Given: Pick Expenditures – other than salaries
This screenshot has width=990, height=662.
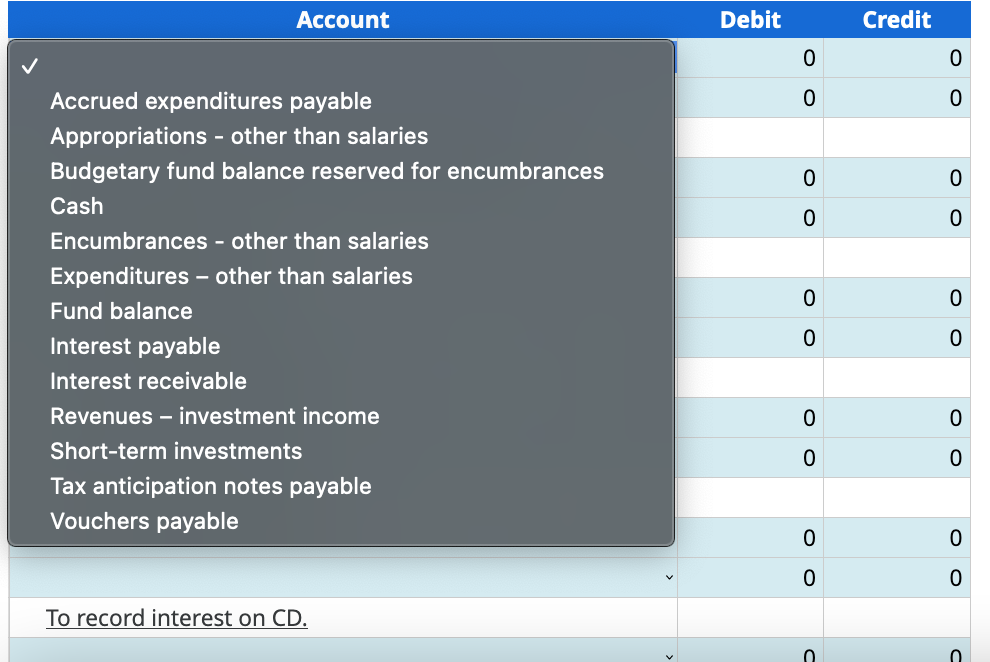Looking at the screenshot, I should pyautogui.click(x=341, y=276).
